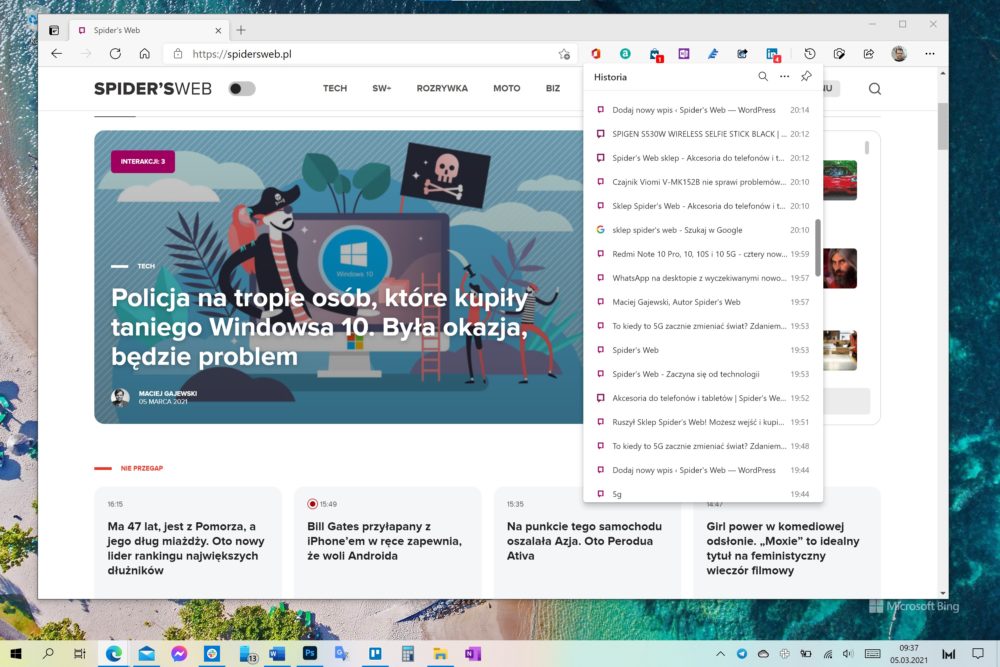Open history entry 'sklep spider's web - Szukaj w Google'

point(703,230)
